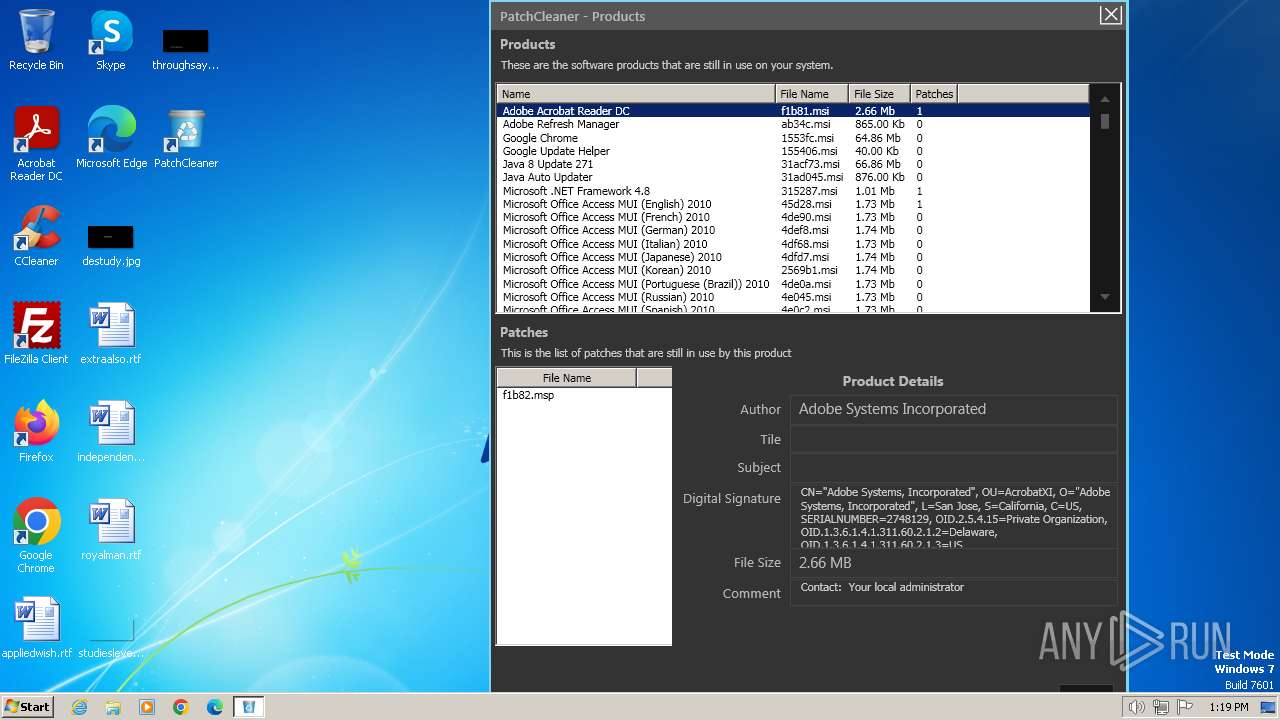The height and width of the screenshot is (720, 1280).
Task: Select royalman.rtf document on desktop
Action: [x=111, y=530]
